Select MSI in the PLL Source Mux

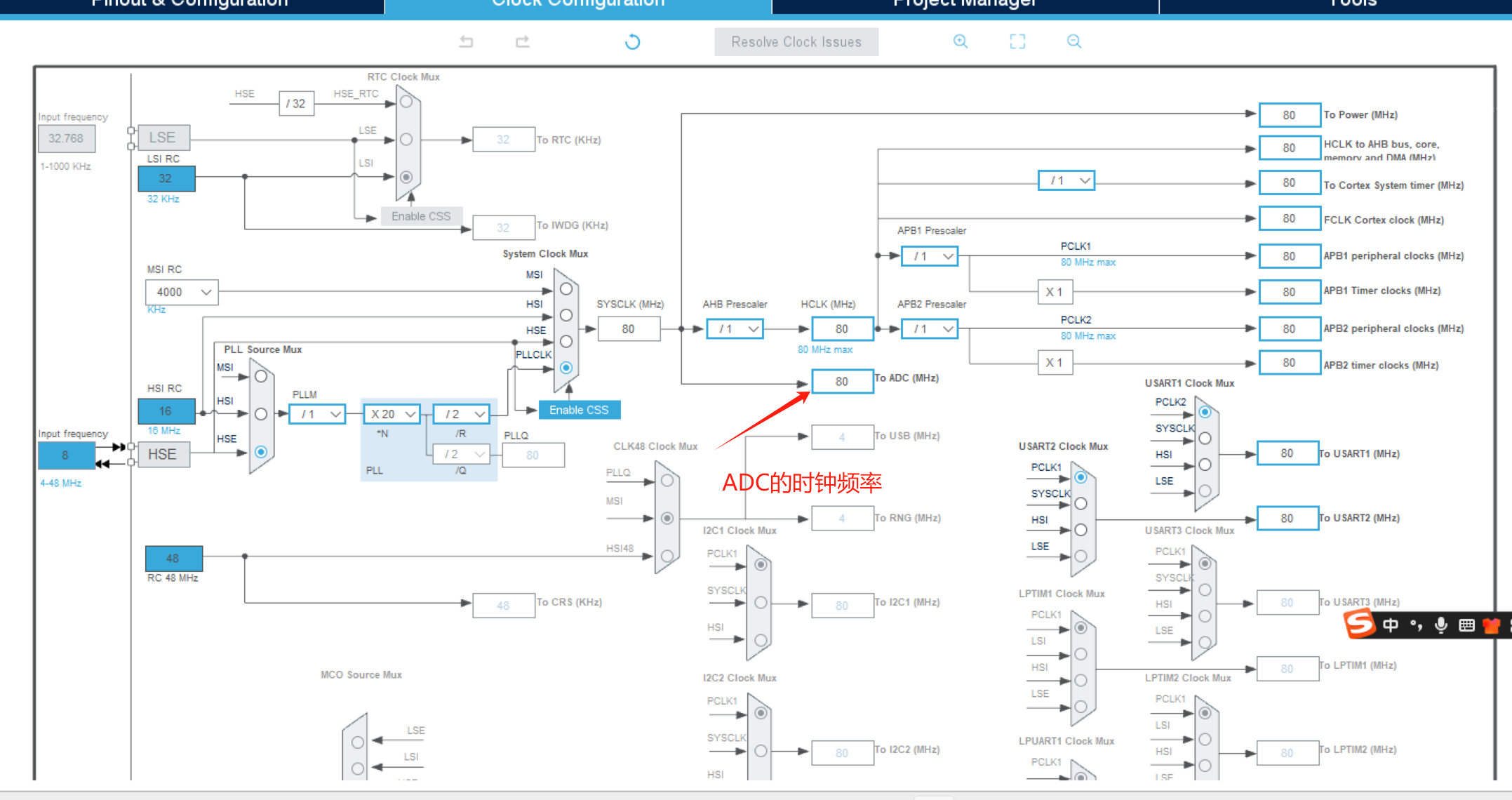260,376
